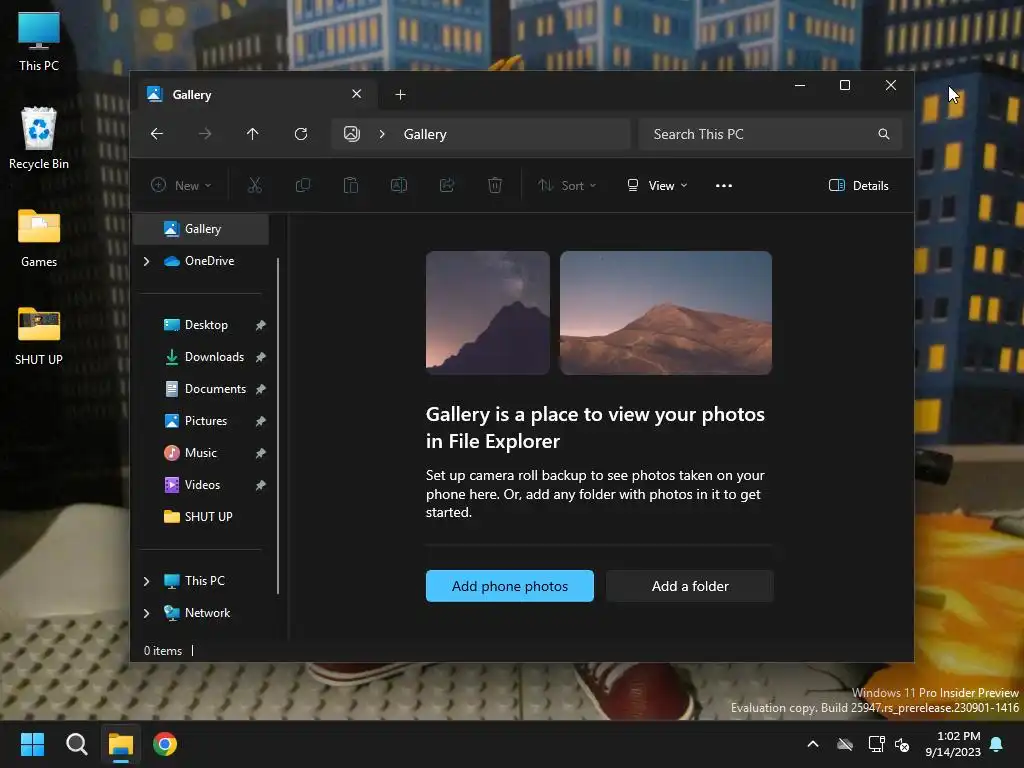
Task: Select Gallery in the navigation pane
Action: 200,229
